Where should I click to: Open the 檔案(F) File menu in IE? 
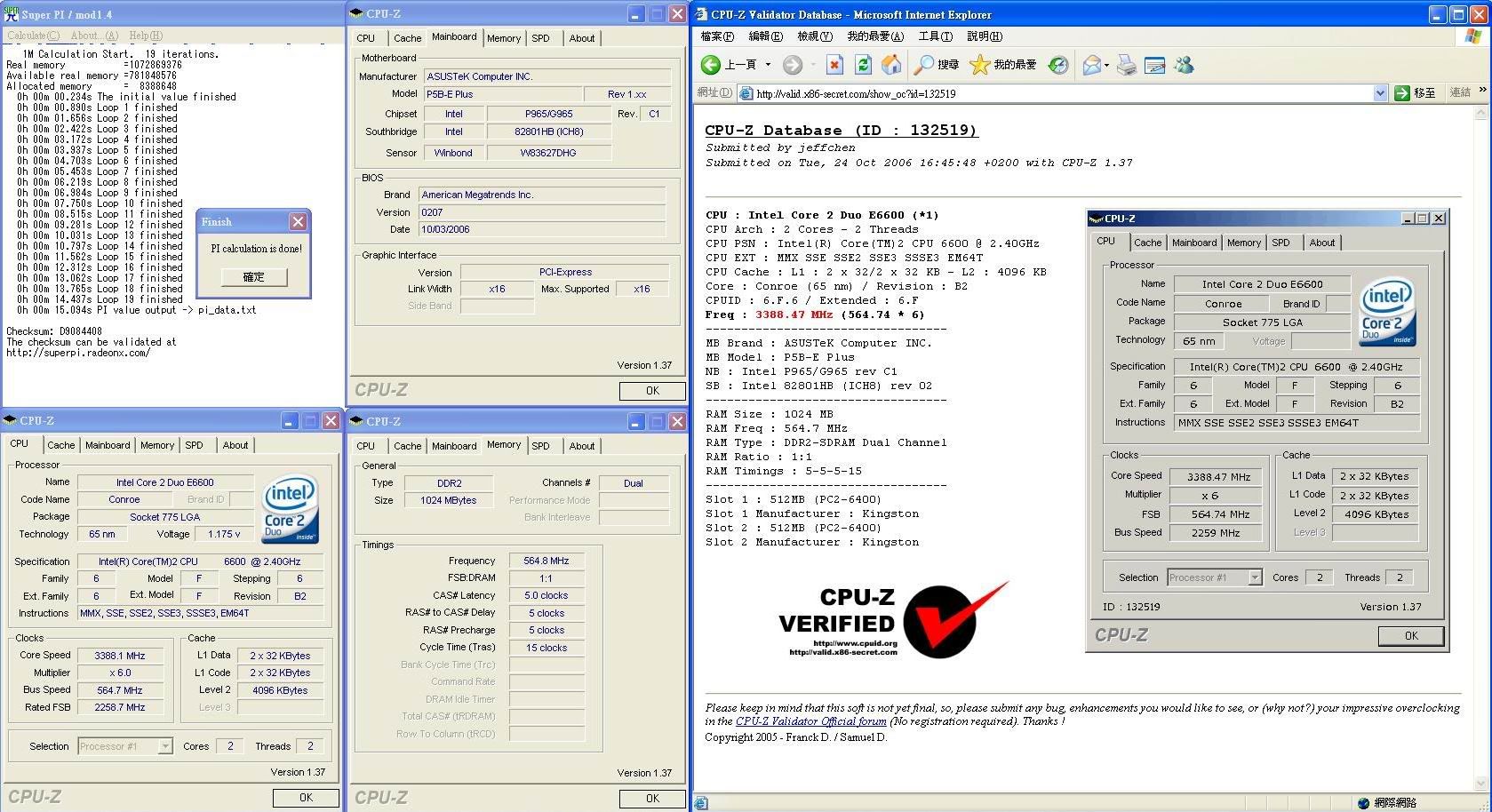click(717, 36)
